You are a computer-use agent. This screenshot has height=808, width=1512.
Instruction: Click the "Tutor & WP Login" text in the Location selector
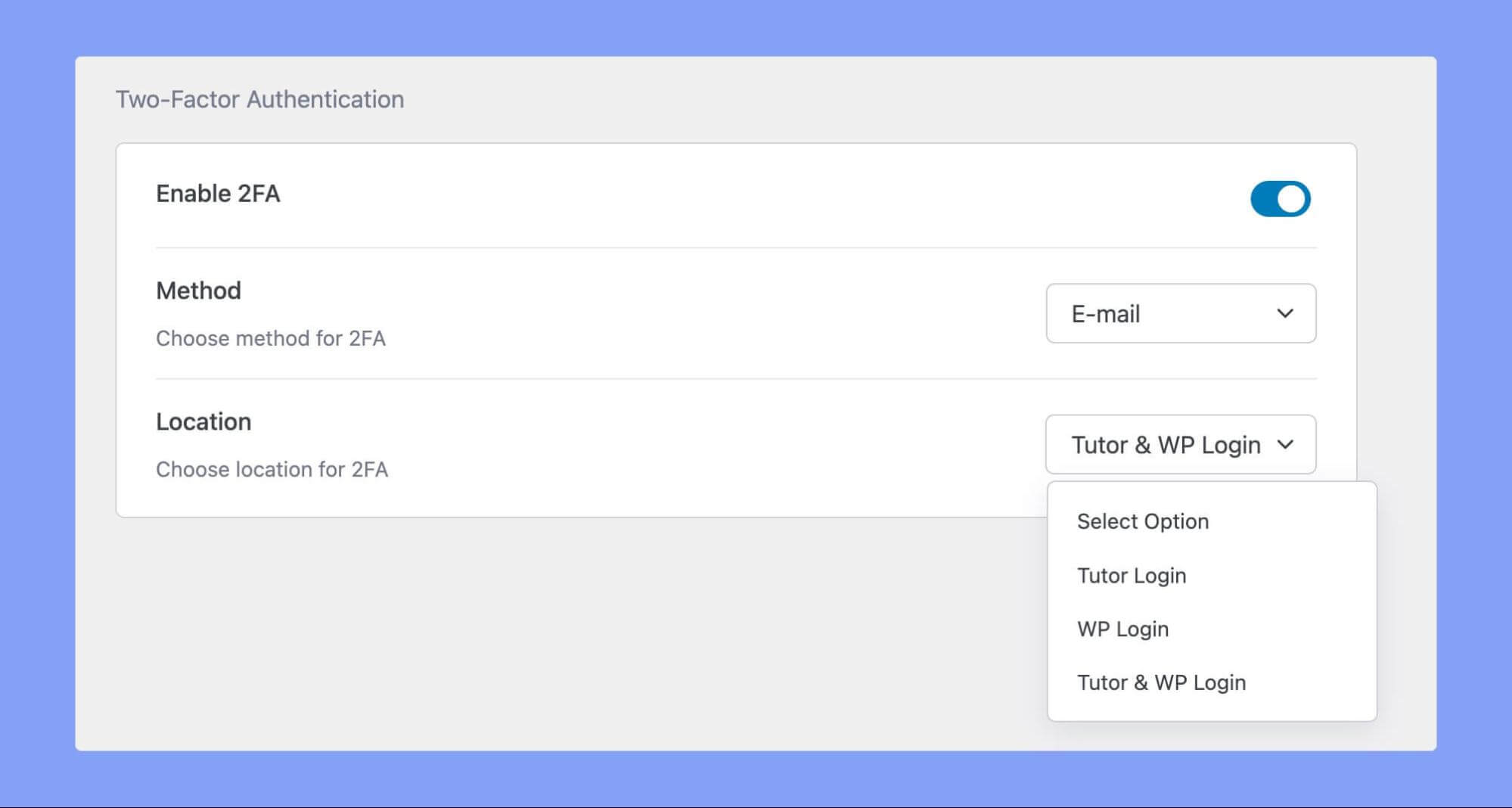1166,445
